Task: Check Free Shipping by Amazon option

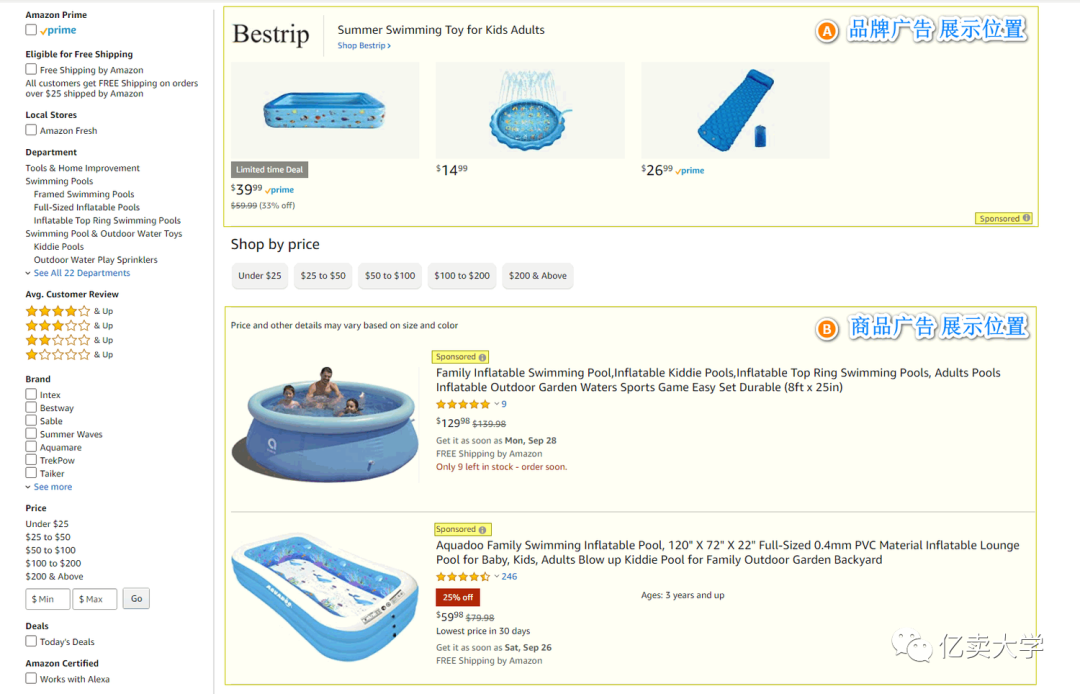Action: (x=31, y=70)
